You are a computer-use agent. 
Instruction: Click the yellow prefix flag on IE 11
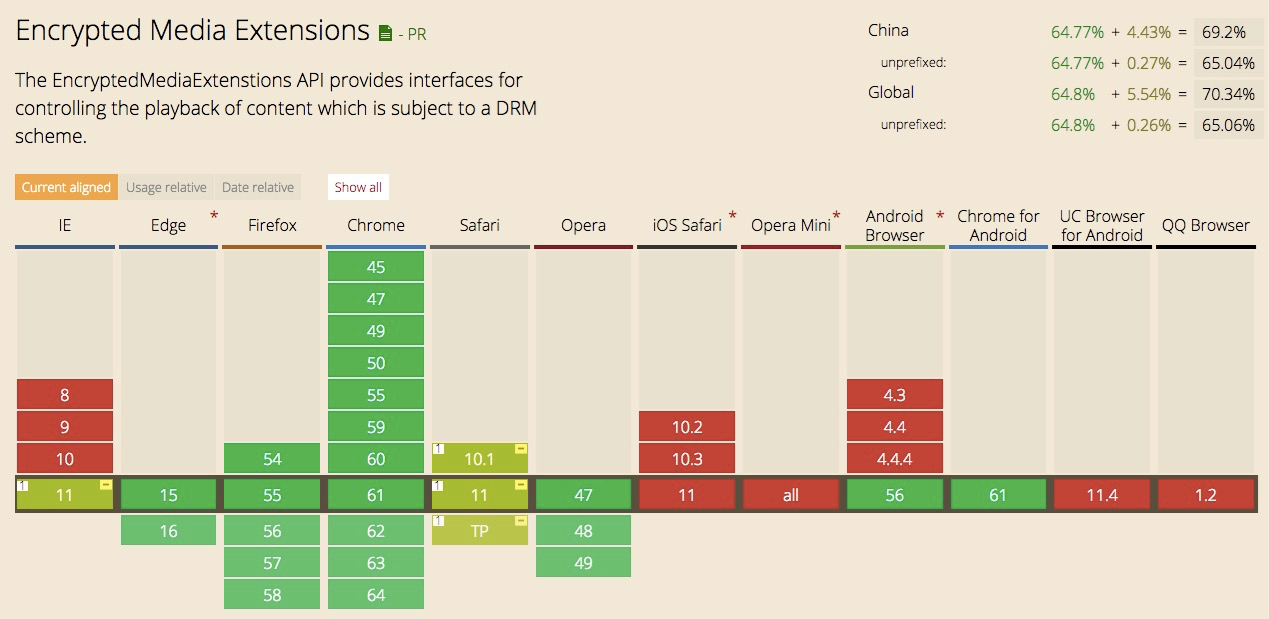click(x=105, y=485)
